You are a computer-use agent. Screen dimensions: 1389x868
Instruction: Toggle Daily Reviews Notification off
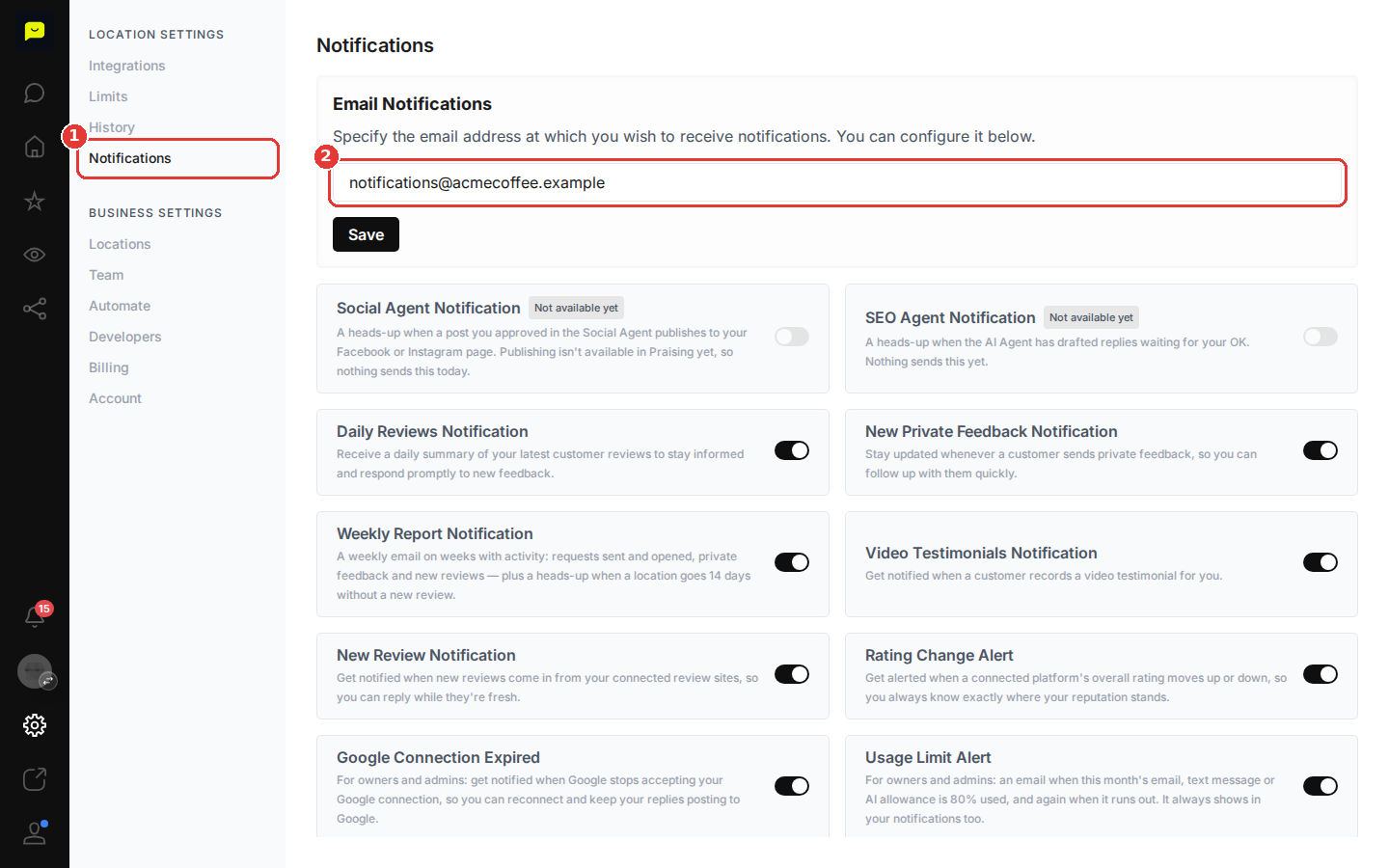click(792, 450)
